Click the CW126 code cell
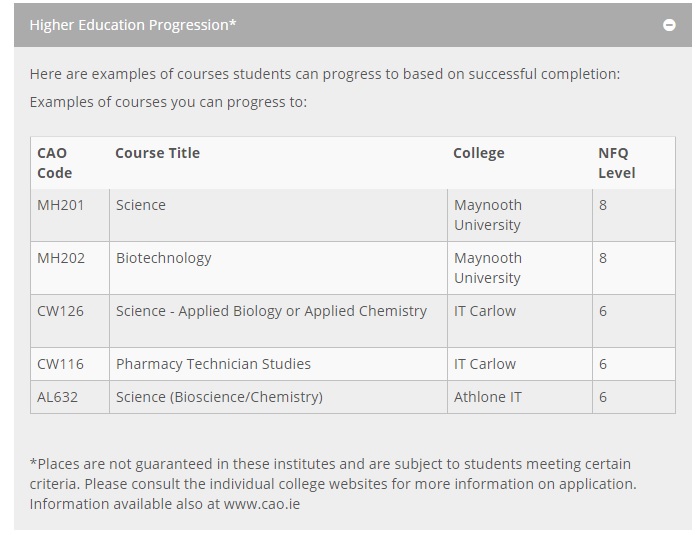This screenshot has width=699, height=535. pos(70,321)
